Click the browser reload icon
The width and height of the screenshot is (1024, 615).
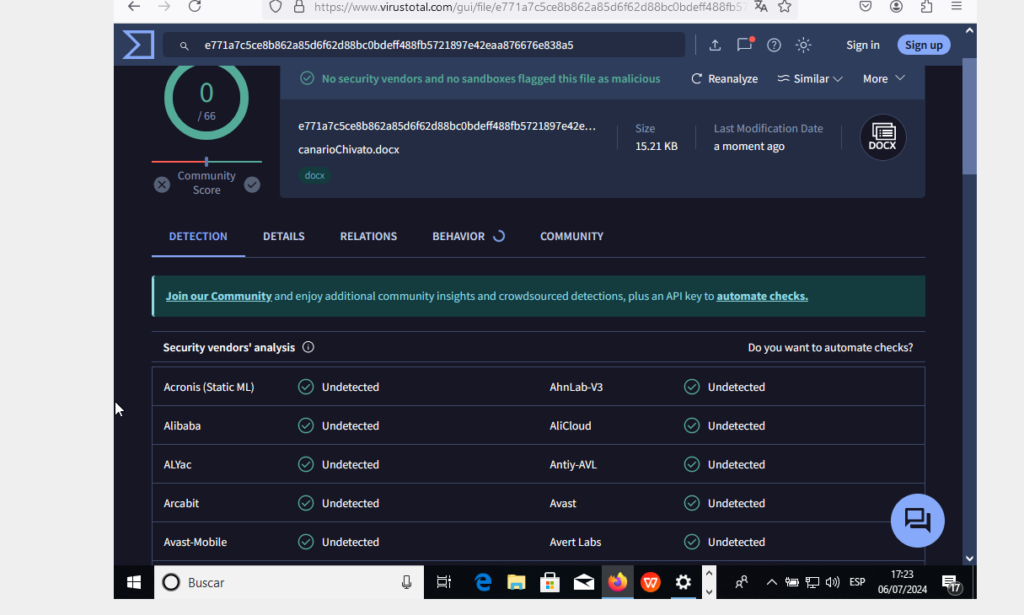(x=195, y=7)
